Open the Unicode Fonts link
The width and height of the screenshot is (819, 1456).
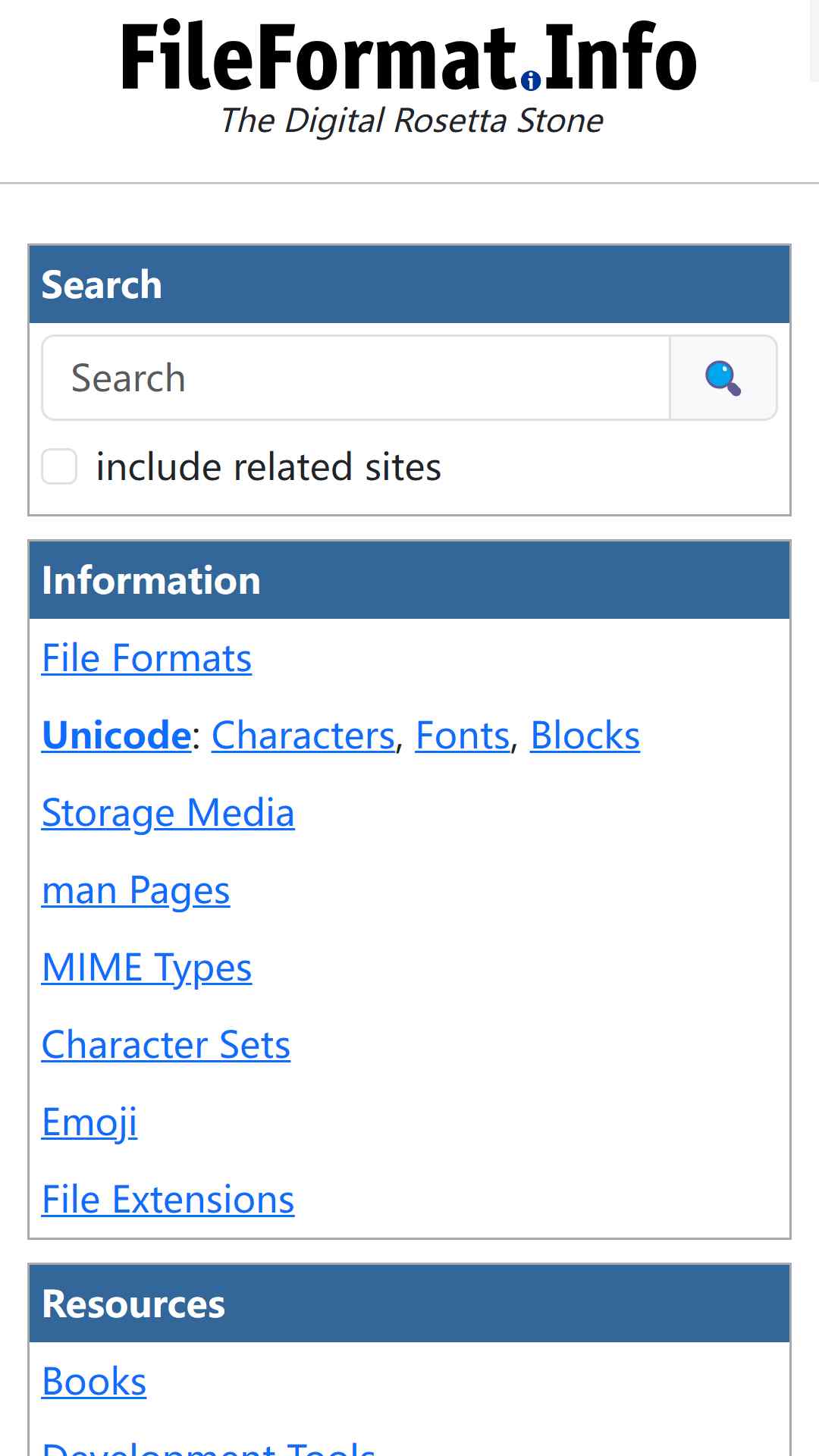(463, 735)
